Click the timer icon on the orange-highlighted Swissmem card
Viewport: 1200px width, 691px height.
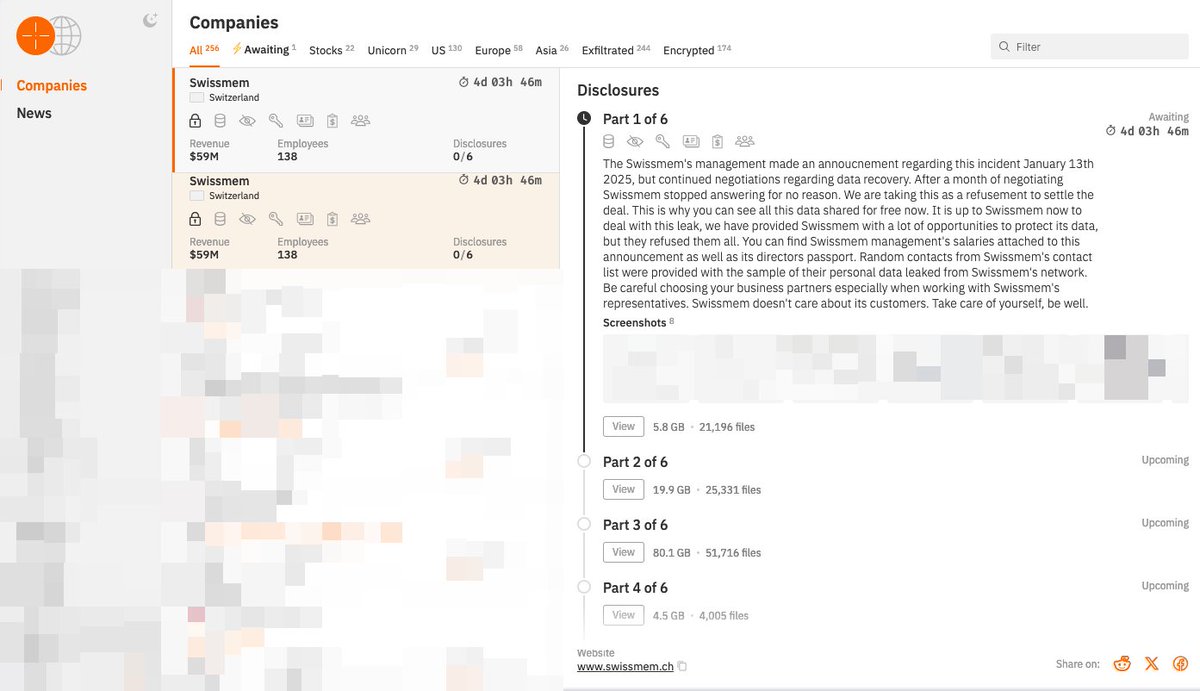click(x=464, y=180)
